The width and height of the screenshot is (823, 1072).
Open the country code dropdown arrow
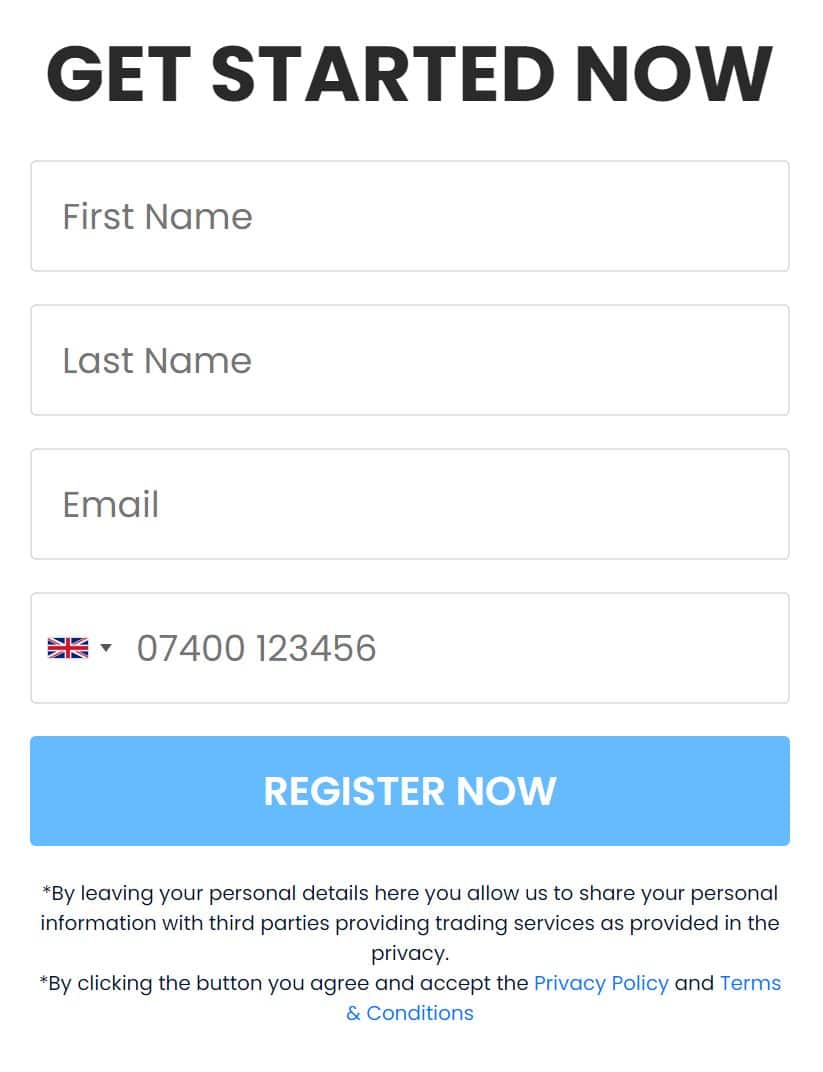click(x=106, y=647)
